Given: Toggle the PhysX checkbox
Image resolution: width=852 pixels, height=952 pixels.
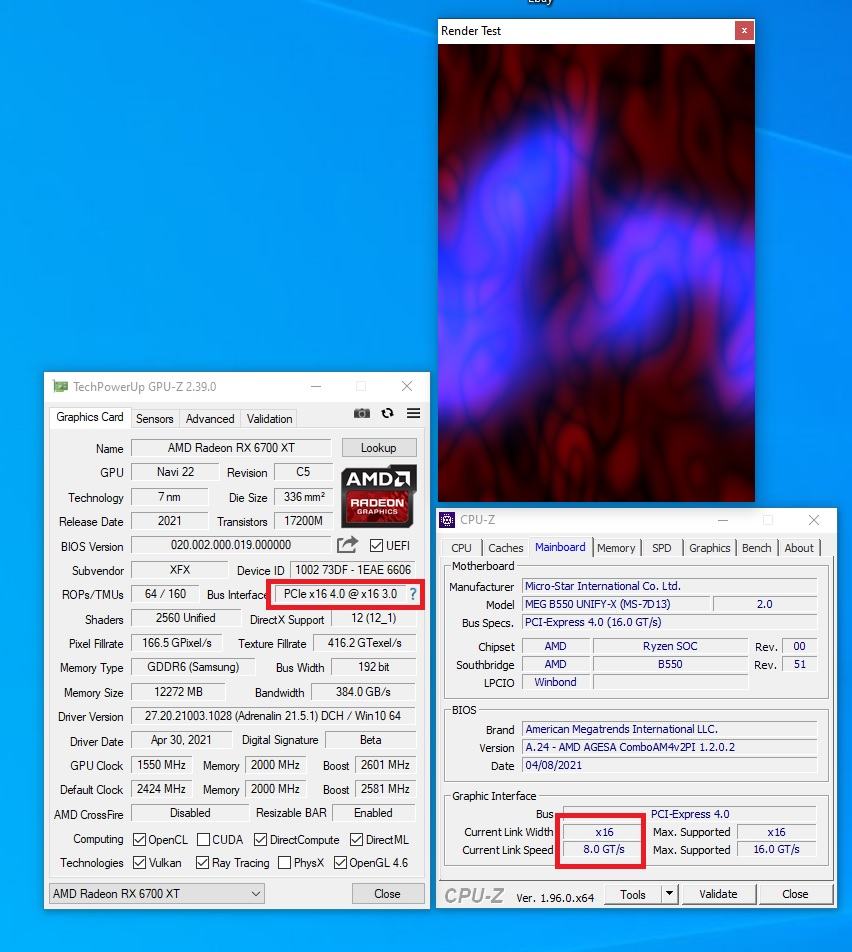Looking at the screenshot, I should point(284,863).
